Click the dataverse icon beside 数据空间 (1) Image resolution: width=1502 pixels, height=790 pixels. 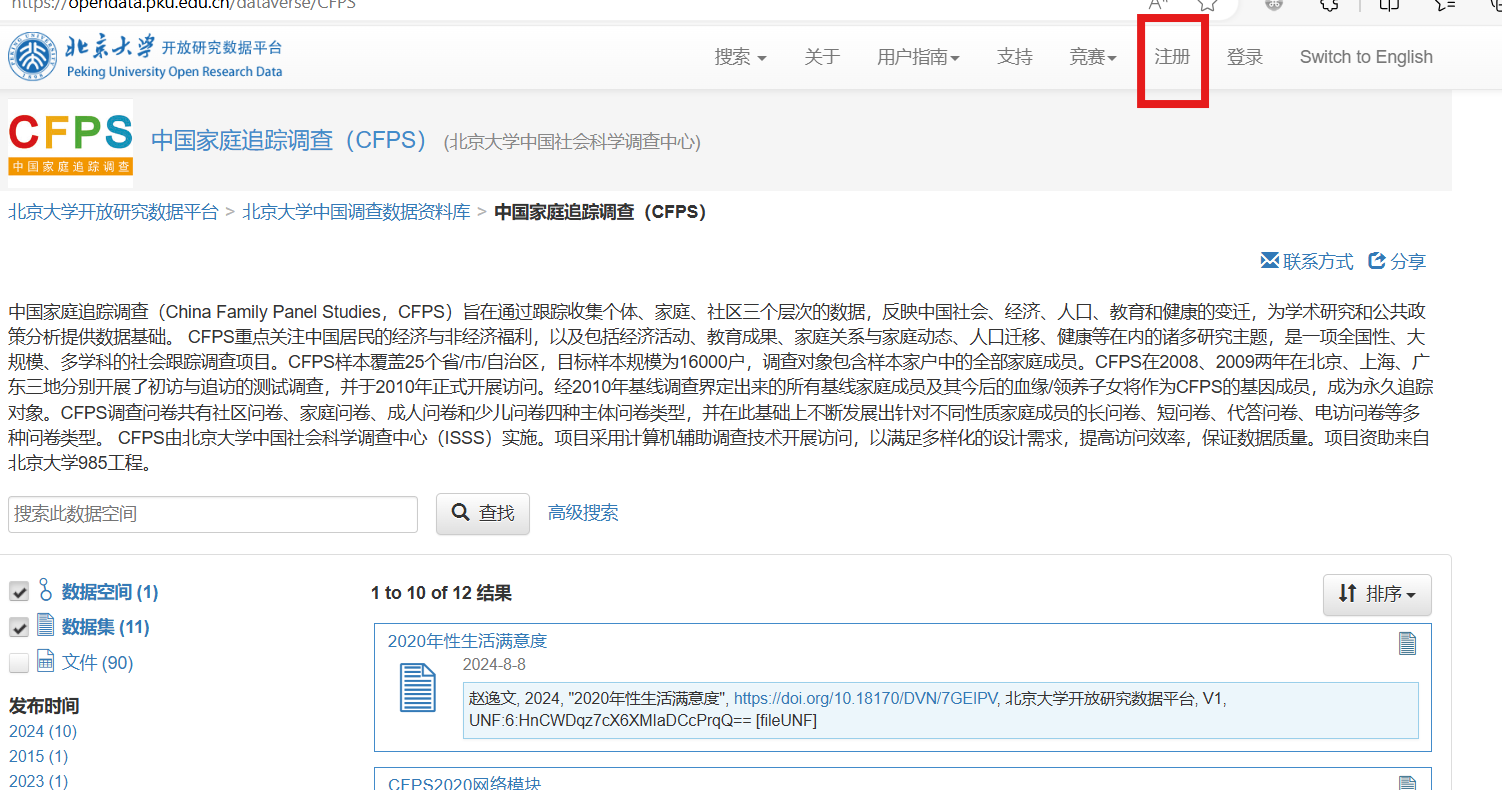[x=45, y=591]
